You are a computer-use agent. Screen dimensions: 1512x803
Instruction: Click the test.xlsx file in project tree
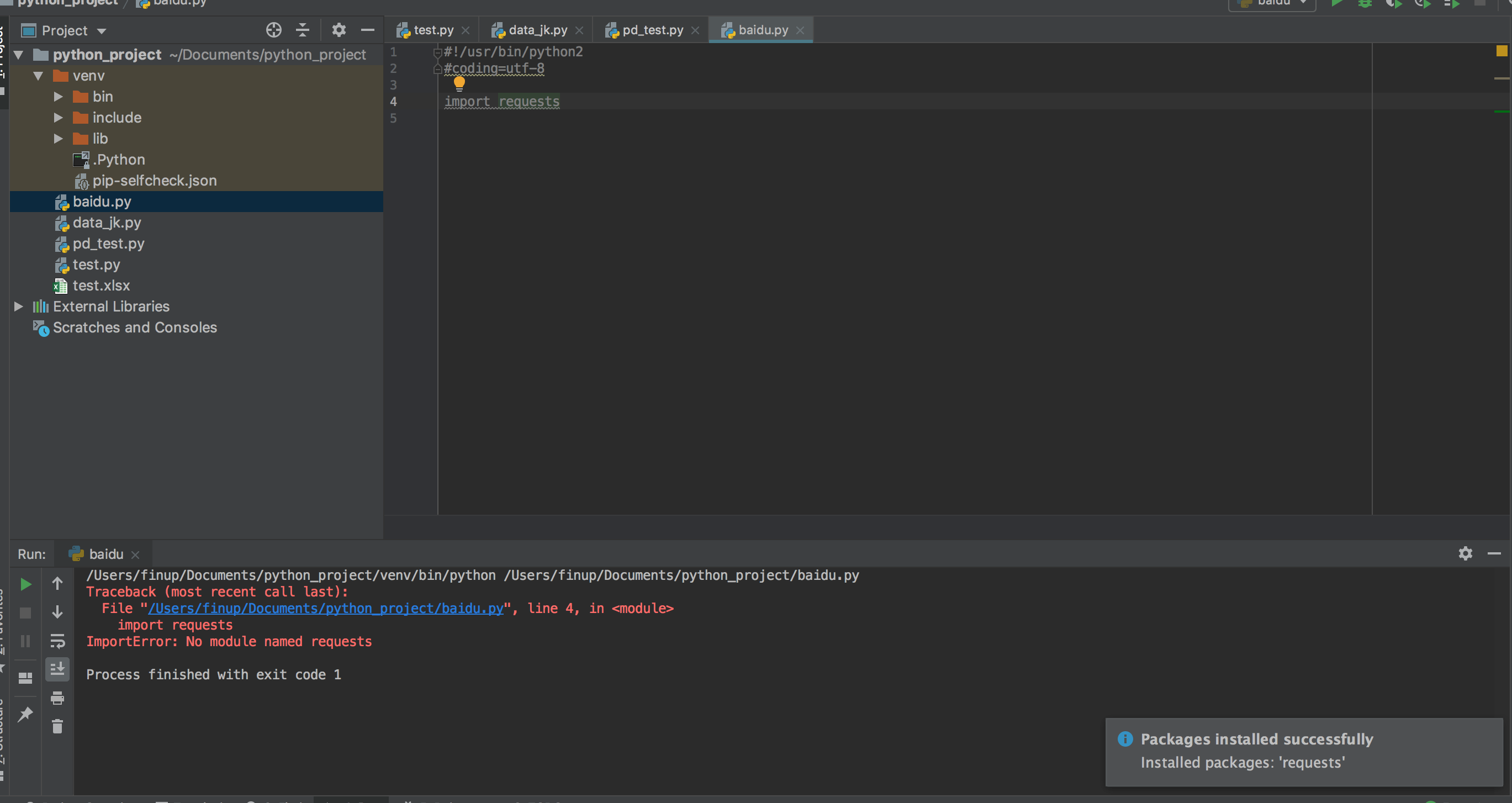click(x=102, y=285)
